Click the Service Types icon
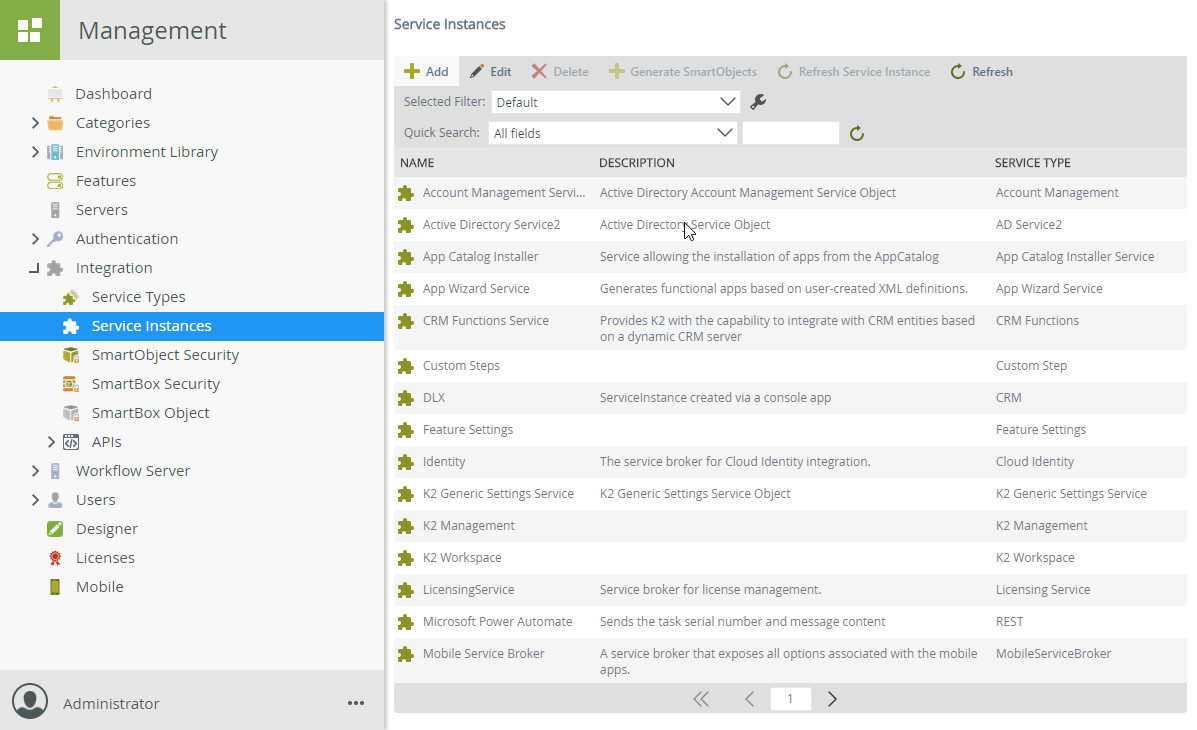The height and width of the screenshot is (730, 1197). pyautogui.click(x=71, y=297)
